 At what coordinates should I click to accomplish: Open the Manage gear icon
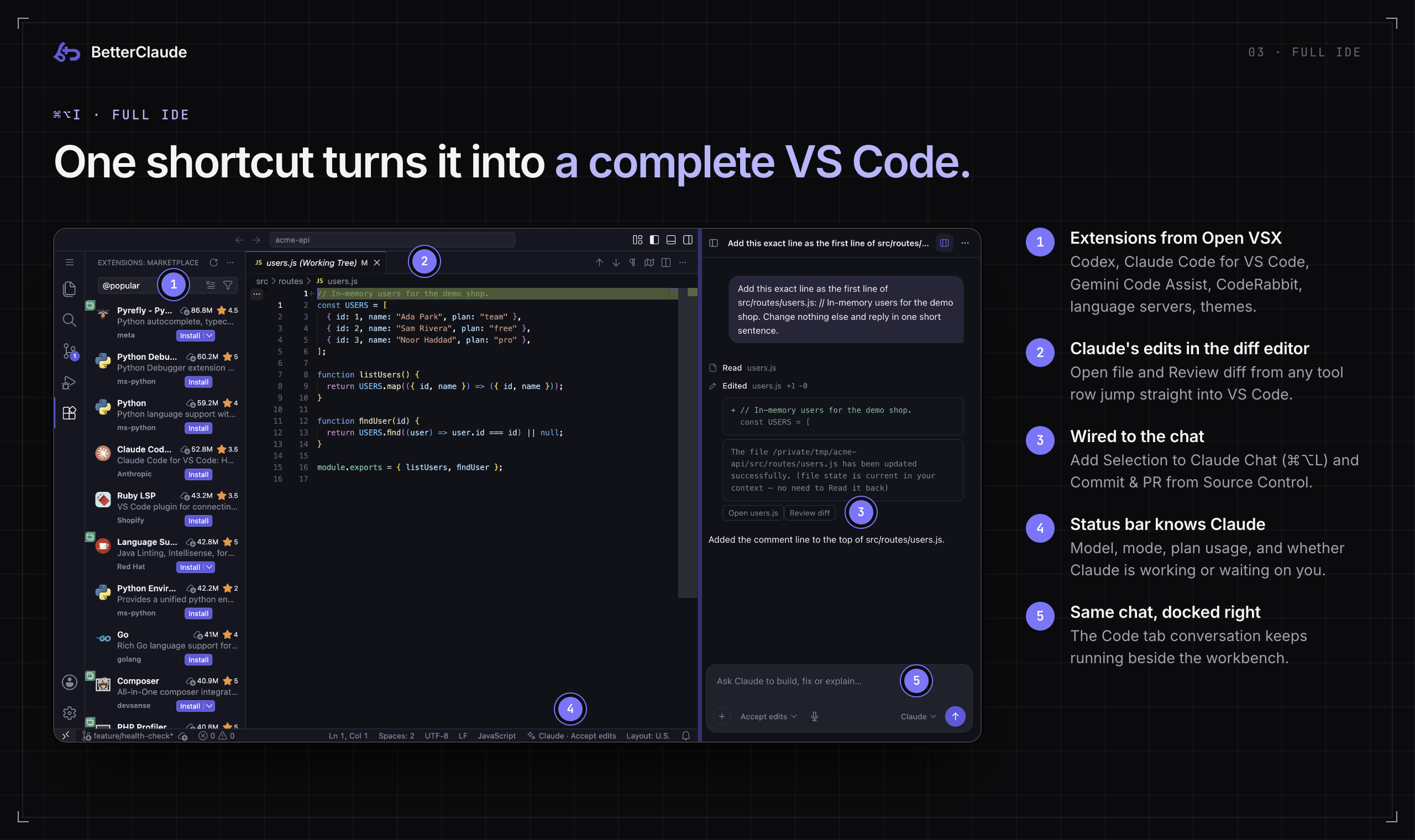[x=69, y=713]
